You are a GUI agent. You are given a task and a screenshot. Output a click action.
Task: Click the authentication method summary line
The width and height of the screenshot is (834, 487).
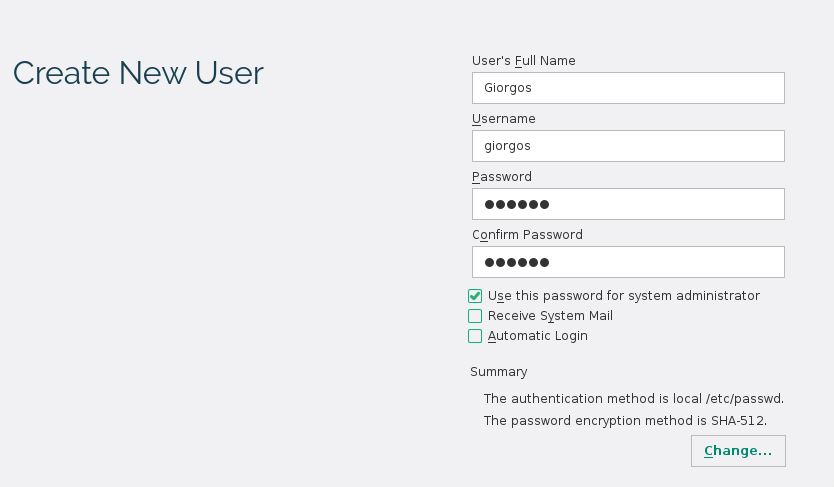tap(633, 399)
